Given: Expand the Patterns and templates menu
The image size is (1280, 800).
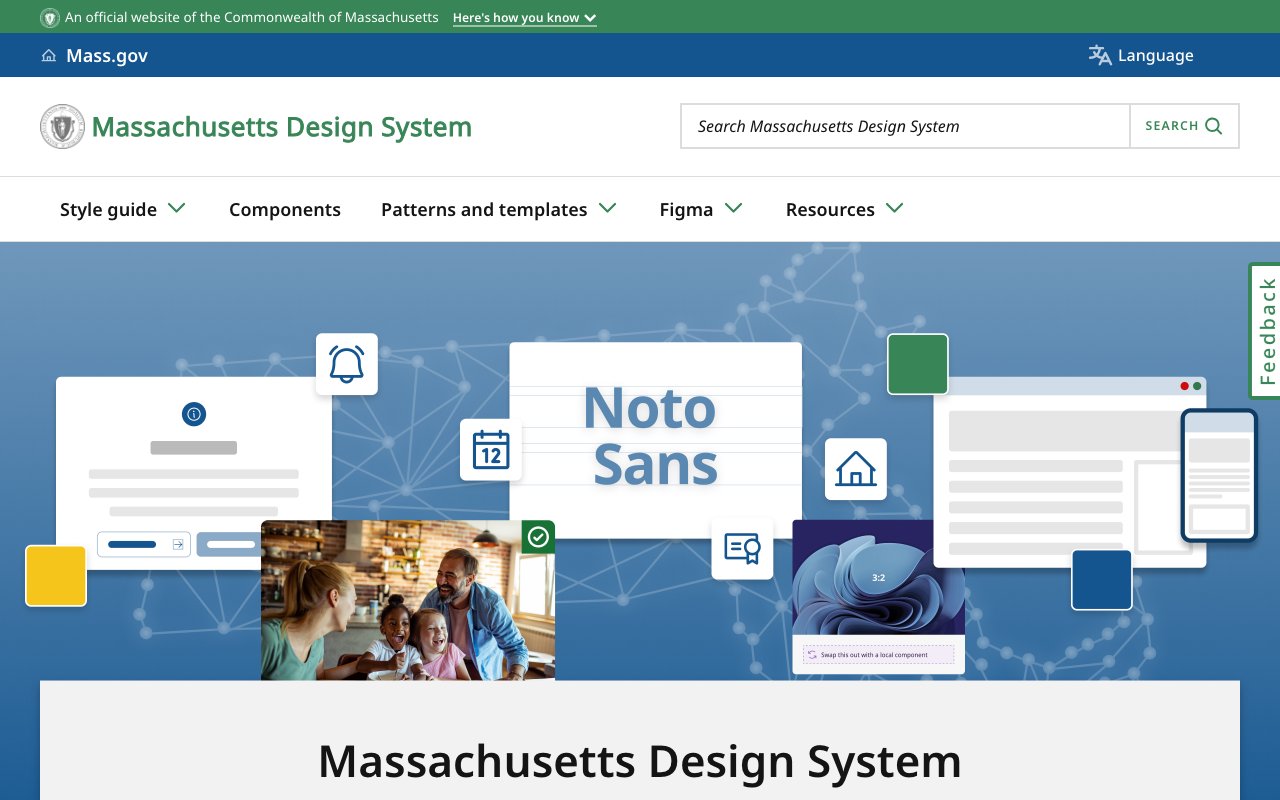Looking at the screenshot, I should 499,209.
